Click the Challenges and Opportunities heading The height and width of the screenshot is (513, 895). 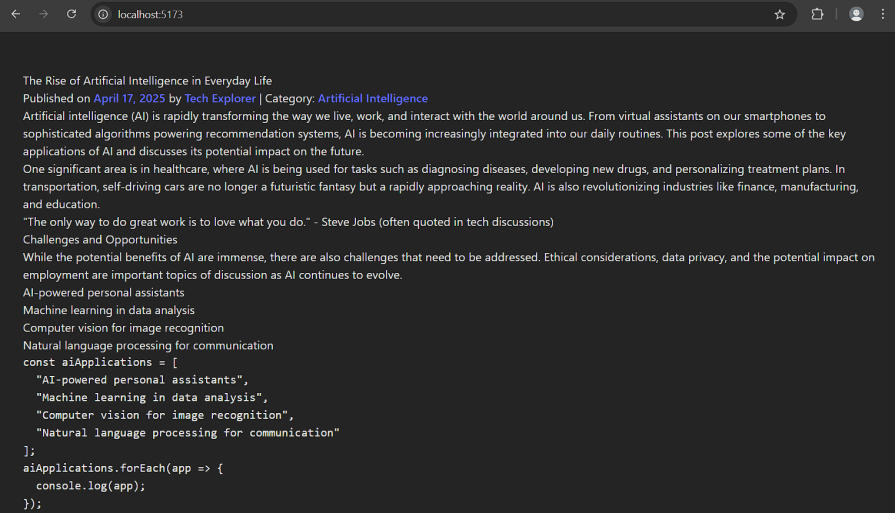pyautogui.click(x=100, y=240)
